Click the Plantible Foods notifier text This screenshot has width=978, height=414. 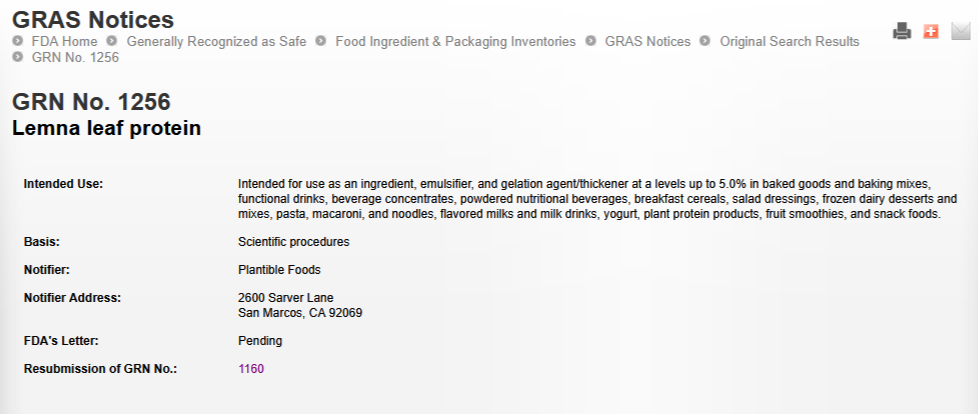(279, 270)
